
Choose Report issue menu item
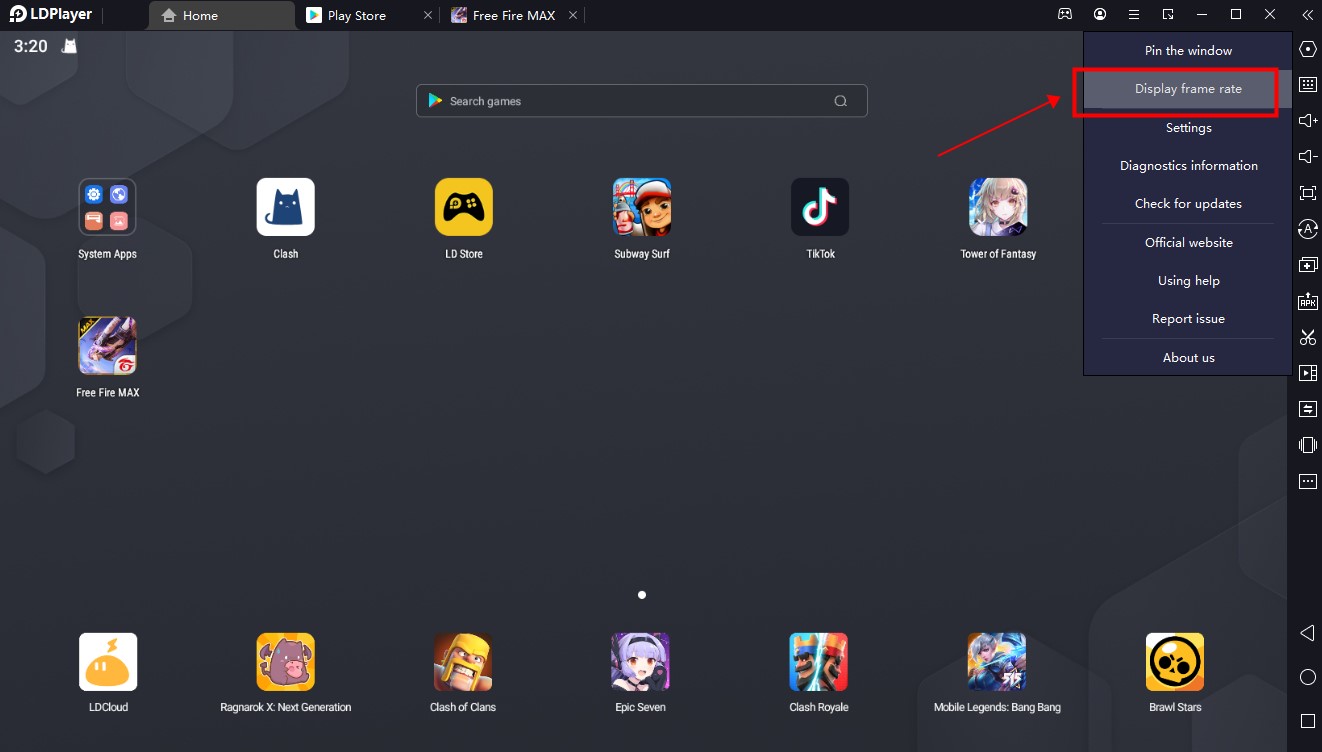[x=1188, y=319]
